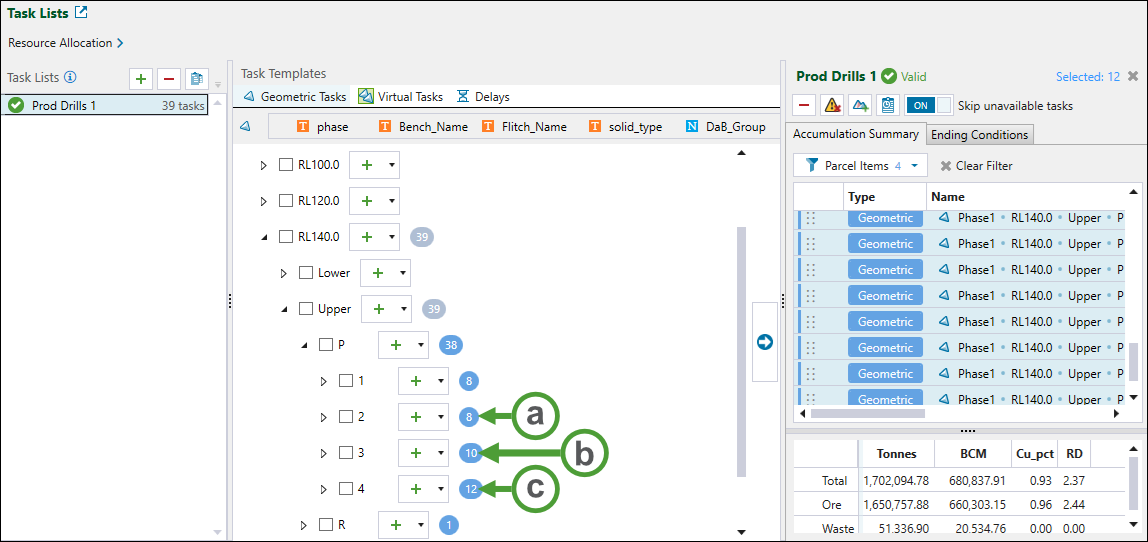The width and height of the screenshot is (1148, 542).
Task: Click the warning triangle icon in Prod Drills toolbar
Action: [831, 105]
